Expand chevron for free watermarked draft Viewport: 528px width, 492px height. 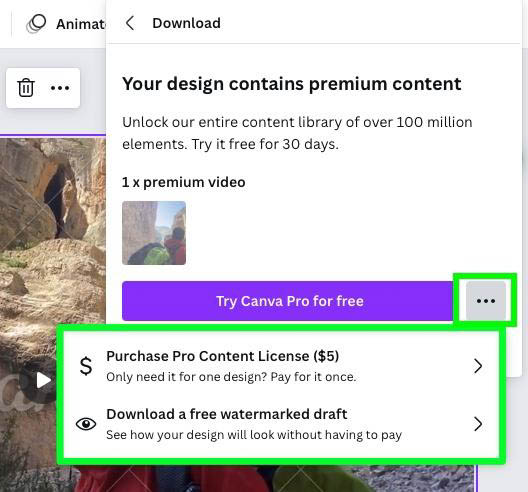tap(478, 424)
